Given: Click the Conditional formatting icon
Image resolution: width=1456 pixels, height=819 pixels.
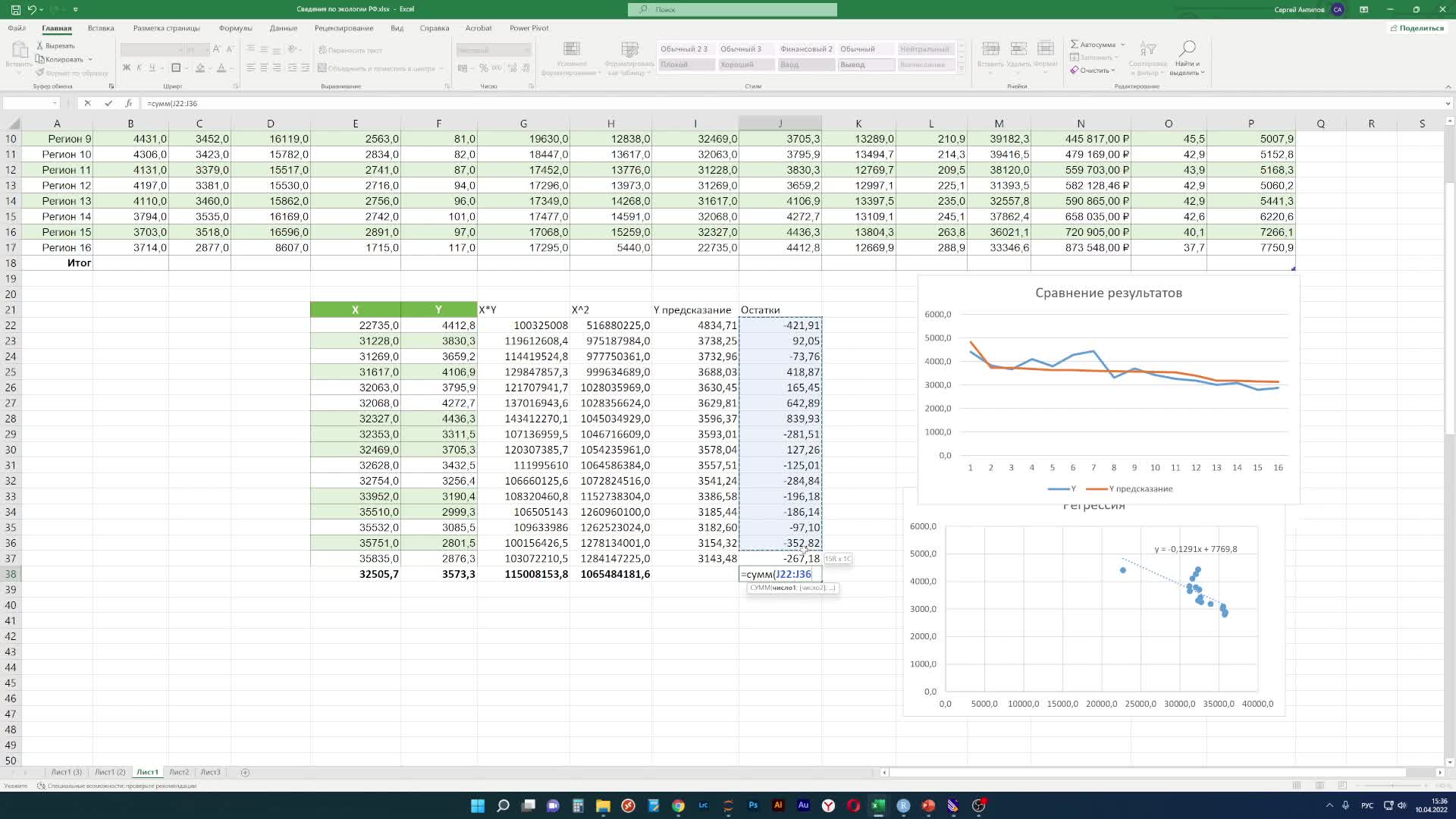Looking at the screenshot, I should click(572, 50).
